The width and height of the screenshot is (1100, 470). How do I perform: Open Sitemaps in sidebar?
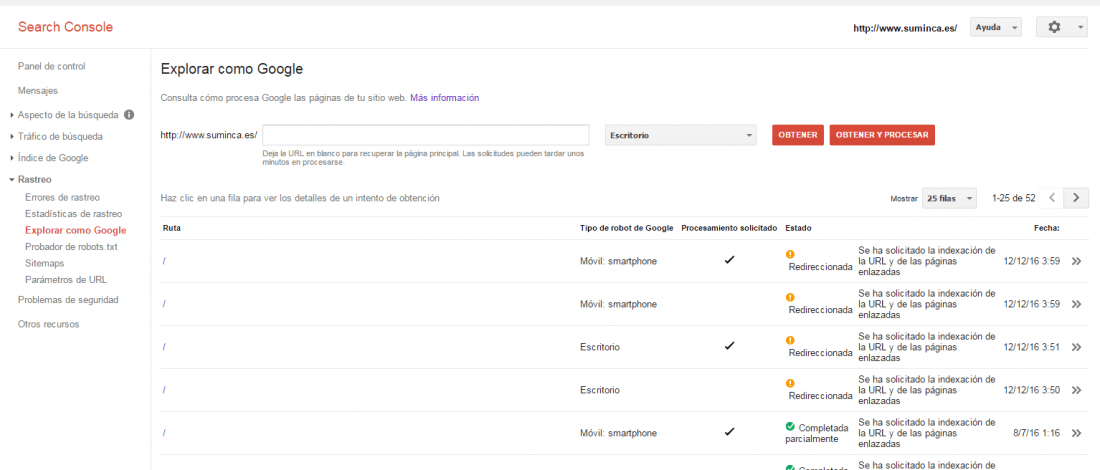pos(44,263)
